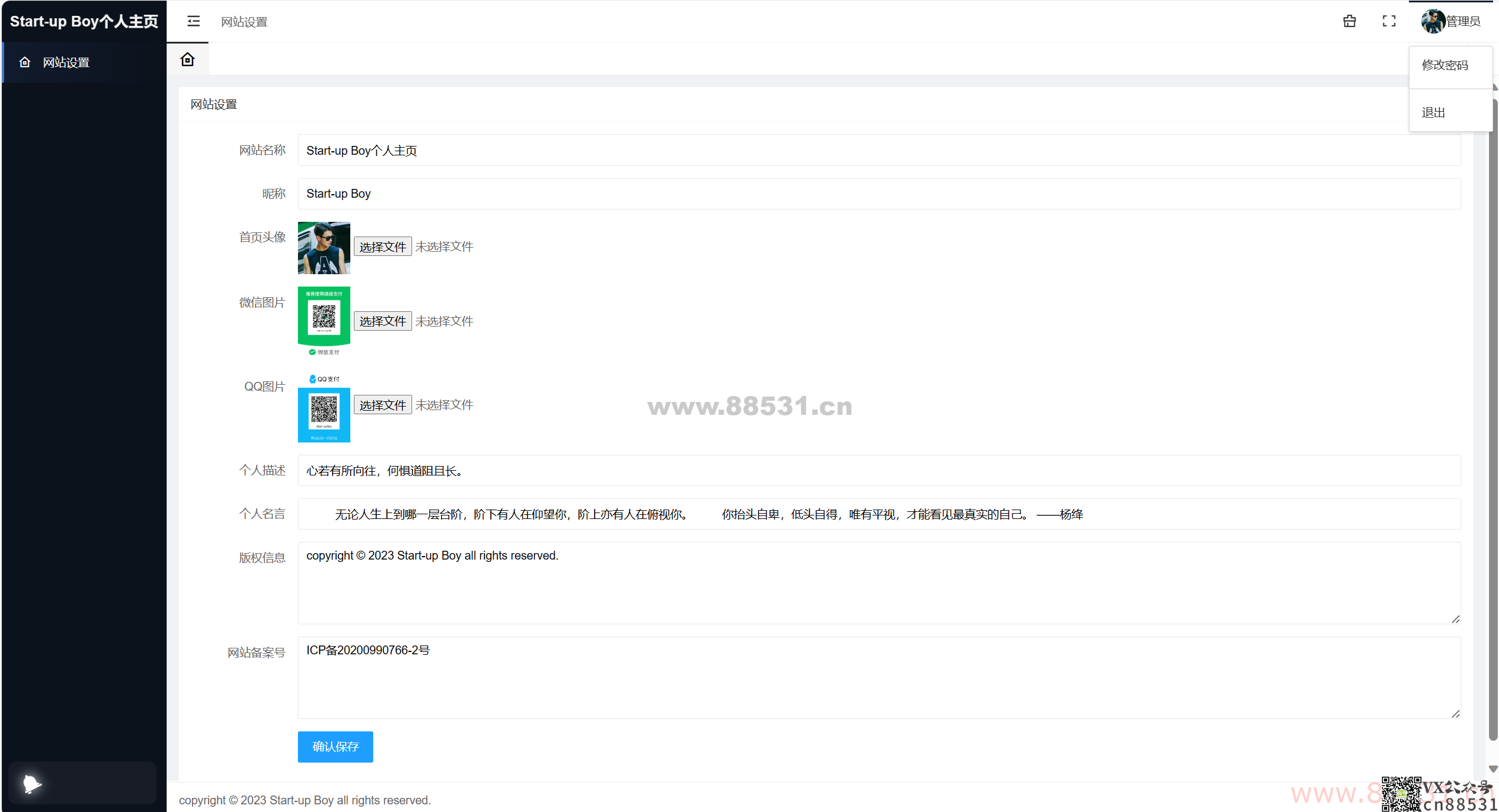Collapse the sidebar with the menu toggle icon
This screenshot has width=1499, height=812.
193,21
